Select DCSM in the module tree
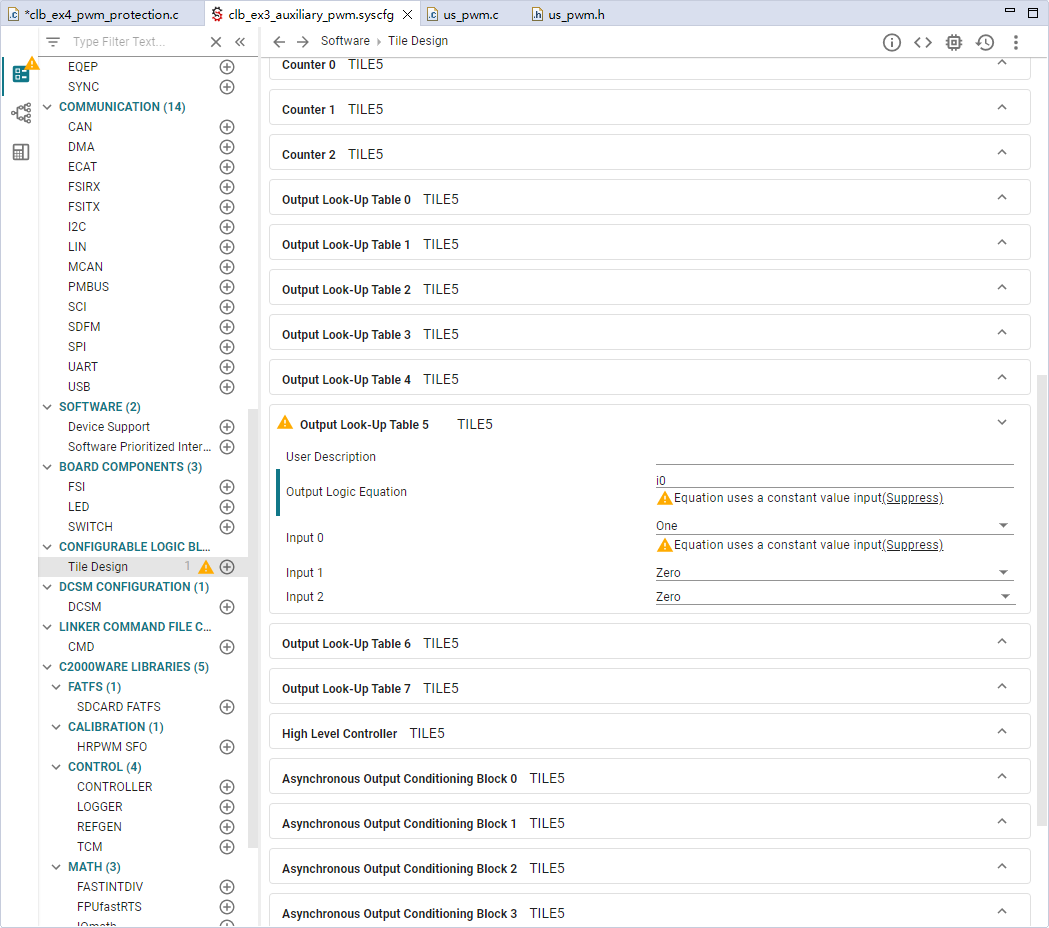This screenshot has height=928, width=1049. point(85,607)
